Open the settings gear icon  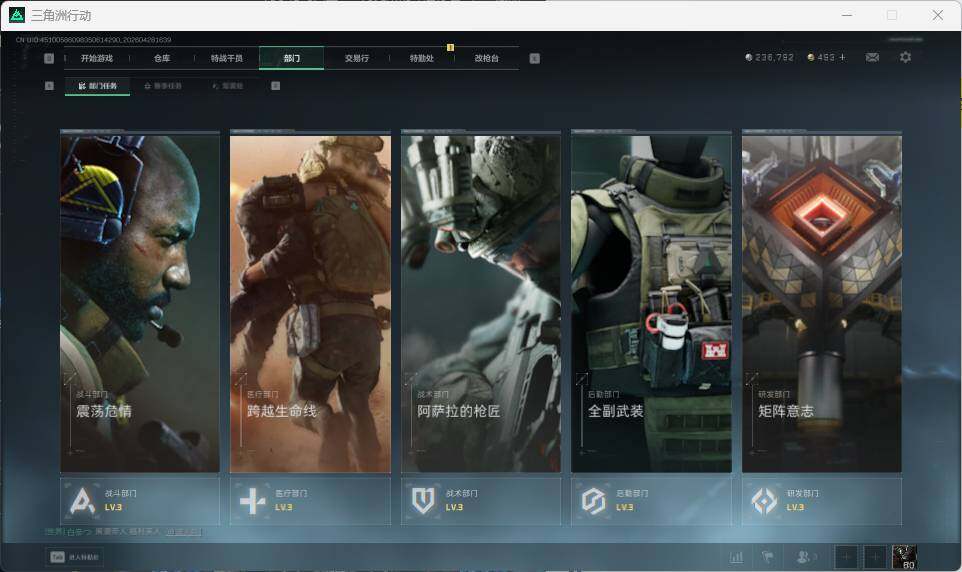click(905, 57)
